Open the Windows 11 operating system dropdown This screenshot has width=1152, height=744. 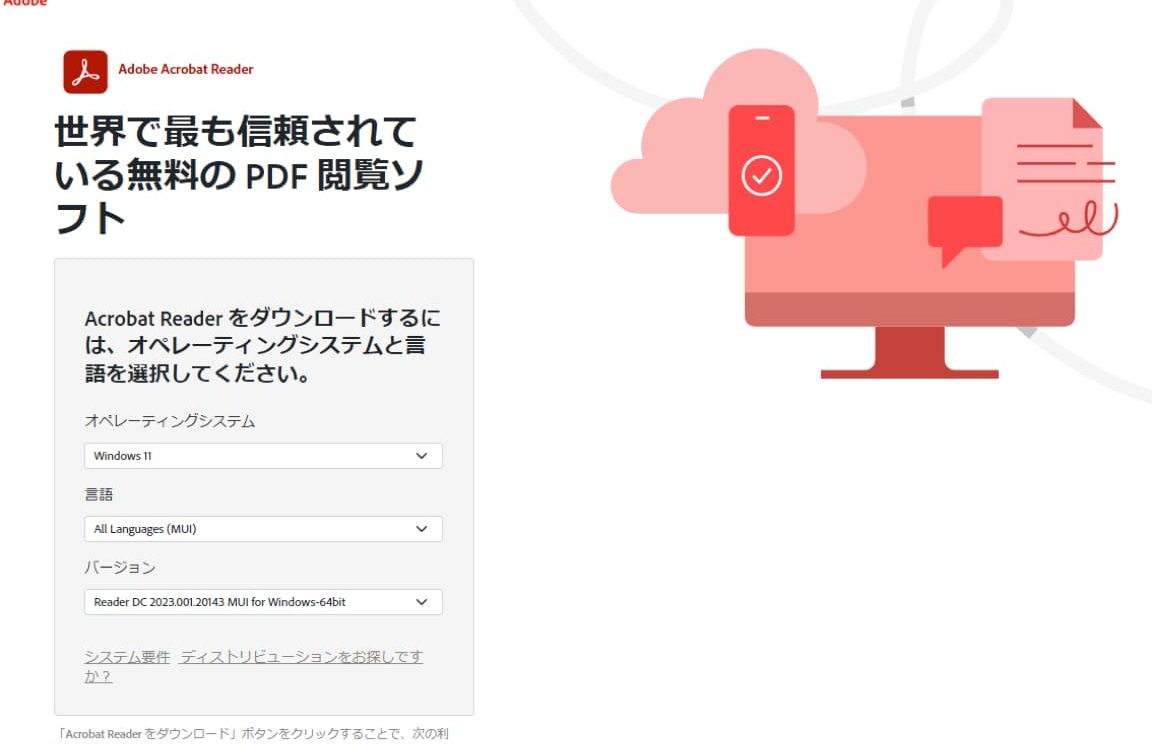250,456
